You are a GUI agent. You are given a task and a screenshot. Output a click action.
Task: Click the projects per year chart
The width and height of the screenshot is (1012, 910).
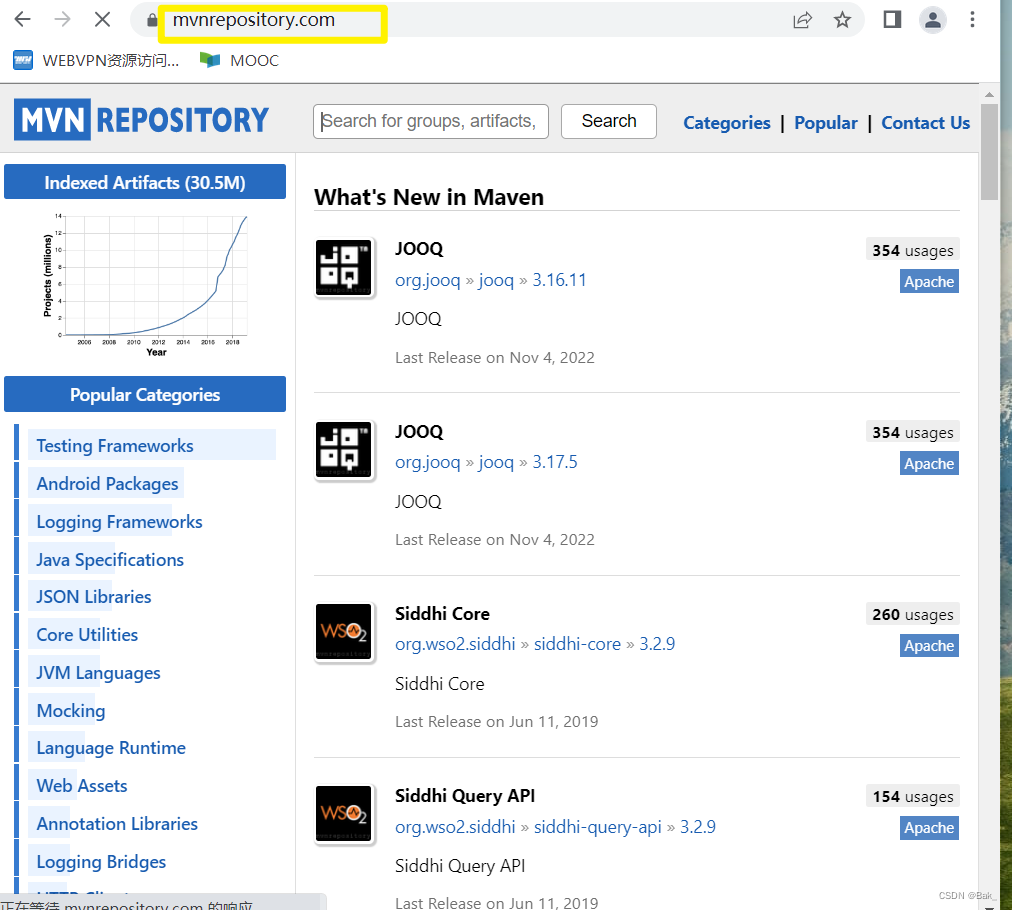[x=146, y=285]
